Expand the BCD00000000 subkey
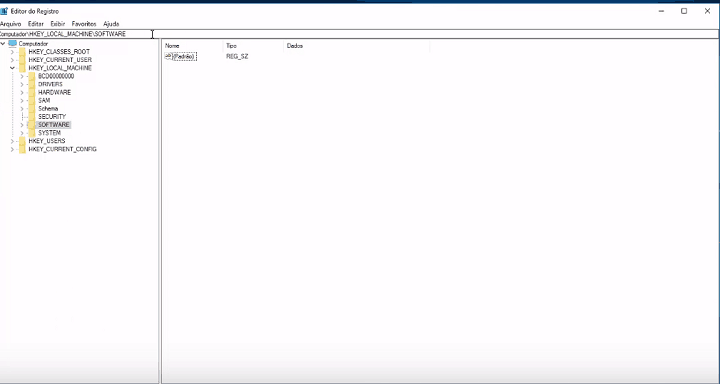Viewport: 720px width, 384px height. click(x=22, y=76)
